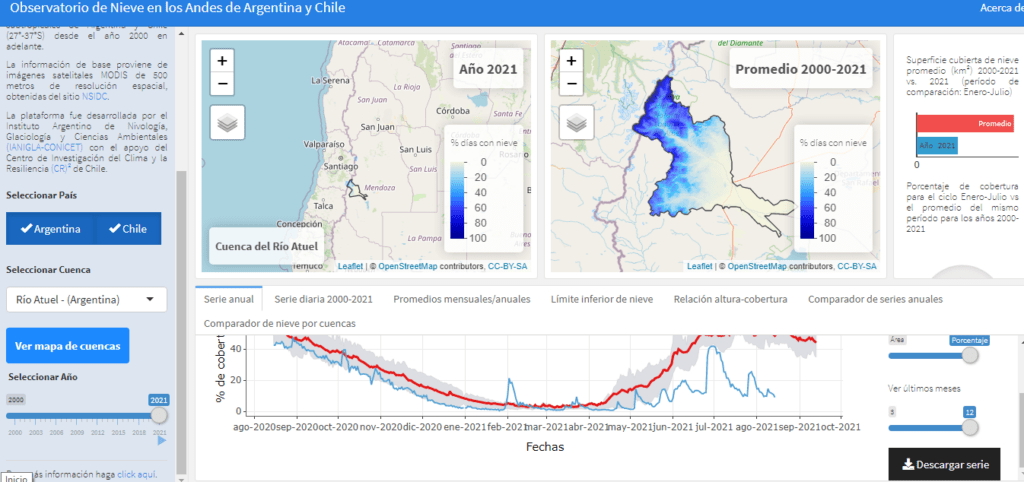The width and height of the screenshot is (1024, 482).
Task: Zoom out on the Promedio 2000-2021 map
Action: point(571,83)
